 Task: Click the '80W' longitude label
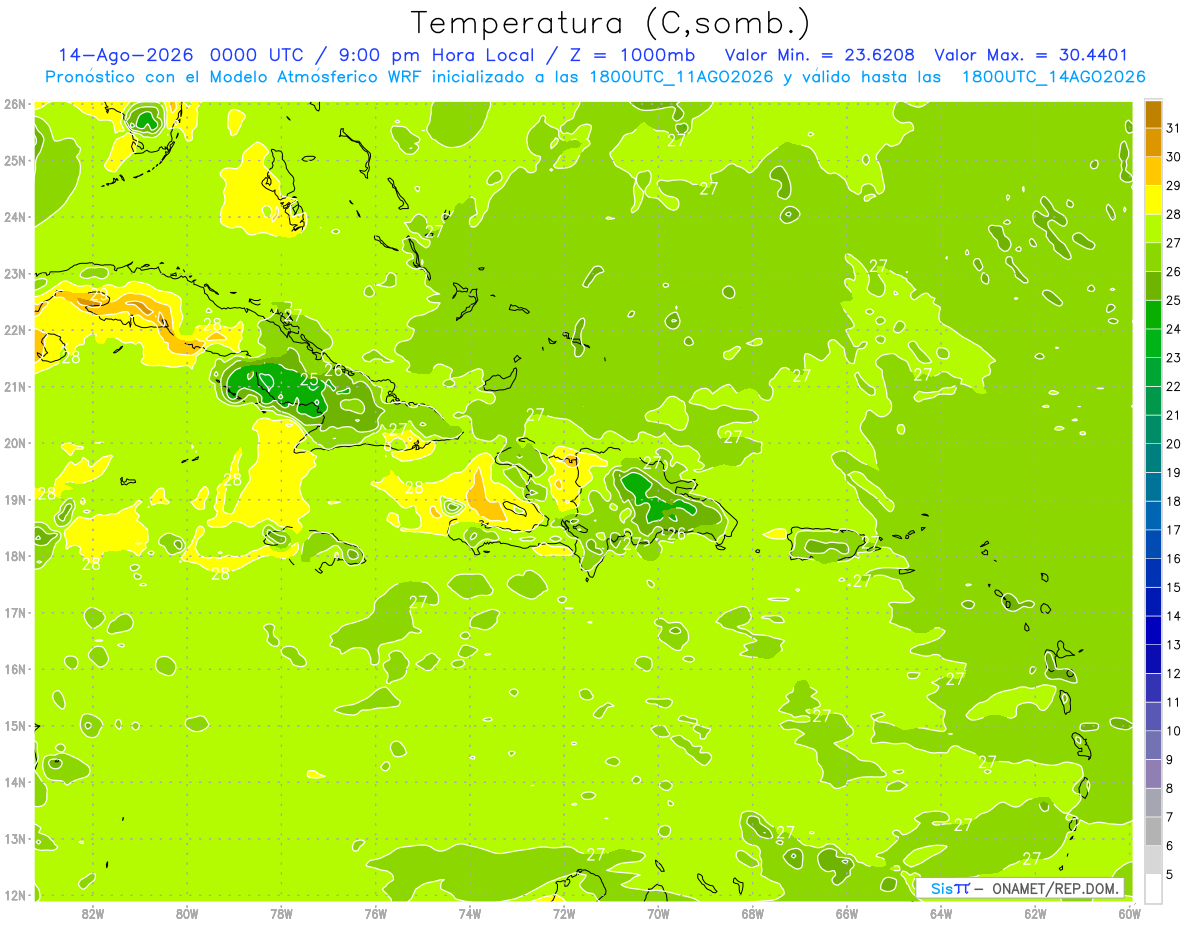coord(187,914)
